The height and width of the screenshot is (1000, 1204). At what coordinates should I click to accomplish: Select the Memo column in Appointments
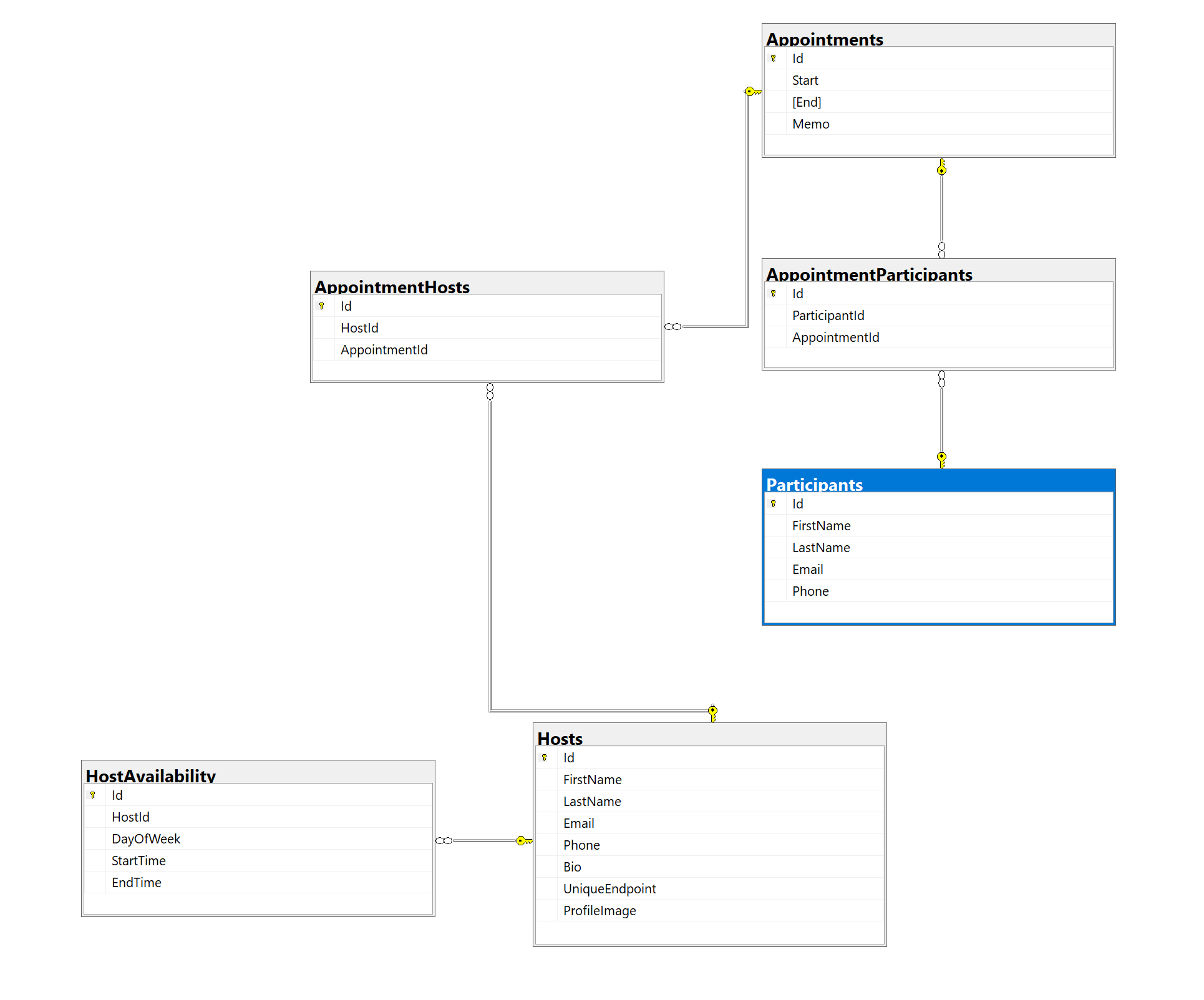click(x=810, y=124)
